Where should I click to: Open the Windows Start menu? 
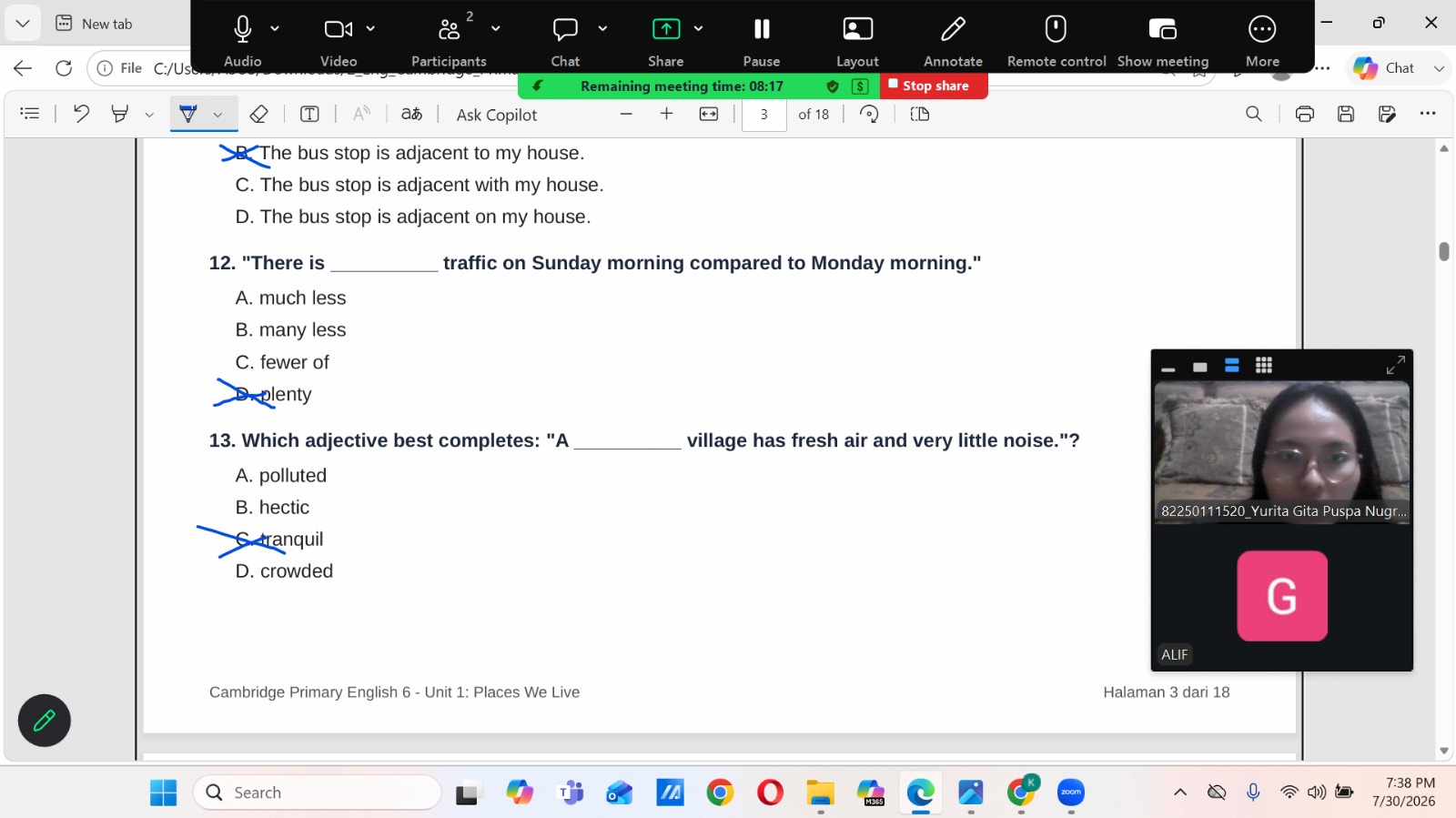164,793
